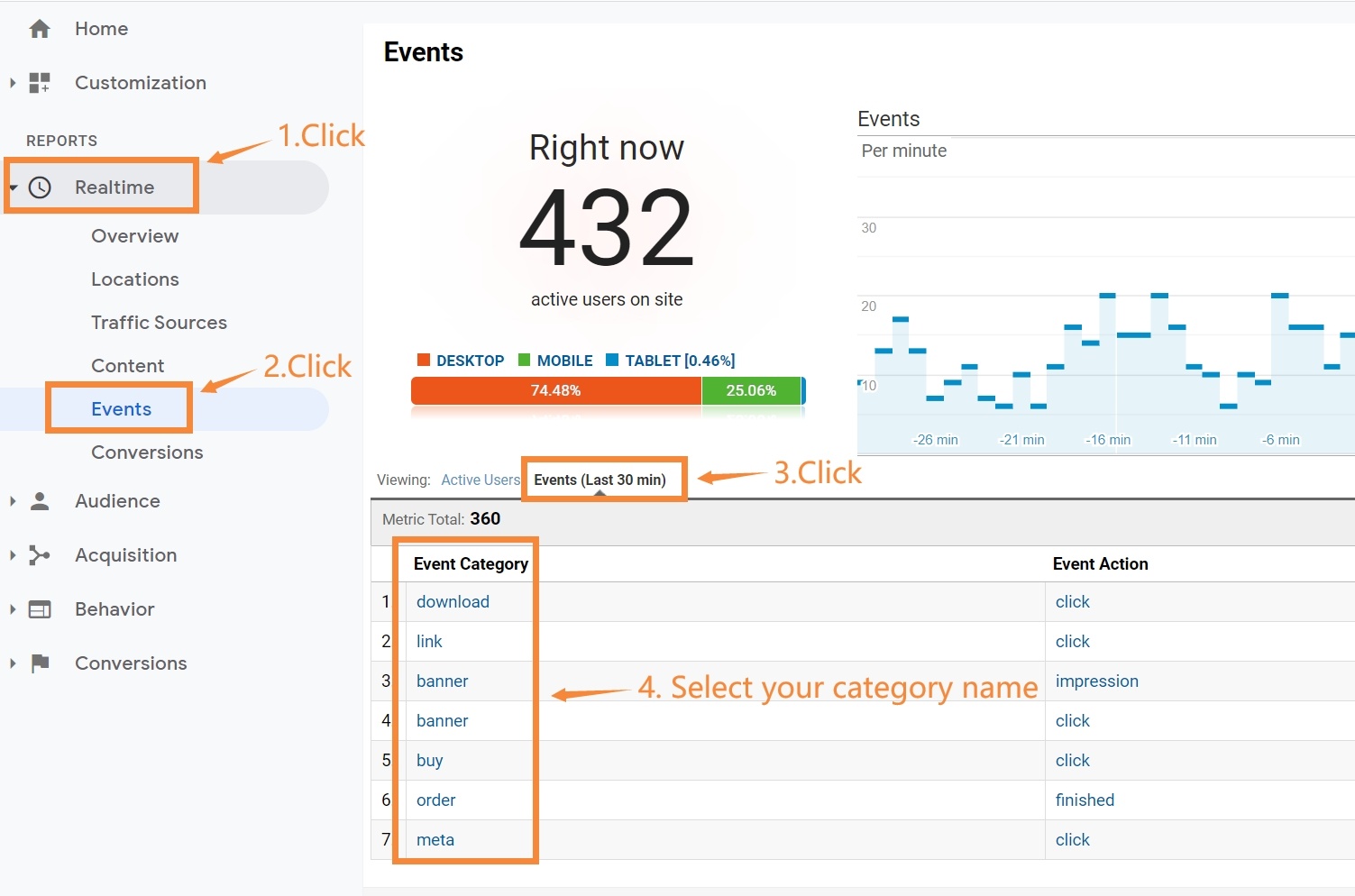1355x896 pixels.
Task: Click the Per minute chart label
Action: (x=904, y=151)
